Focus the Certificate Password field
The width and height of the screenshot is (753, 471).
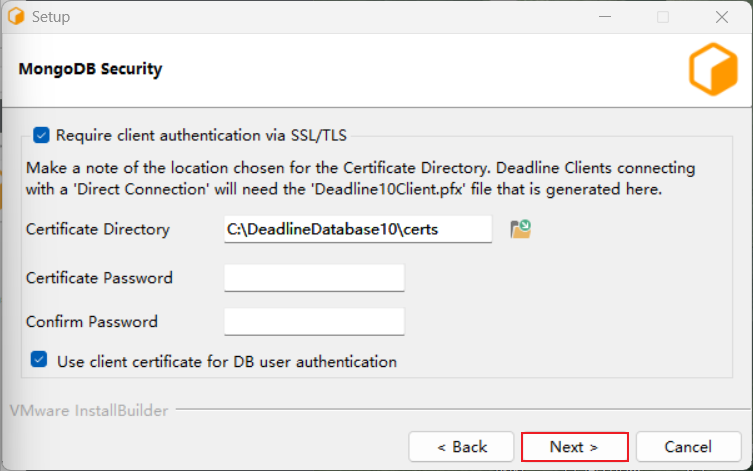314,278
